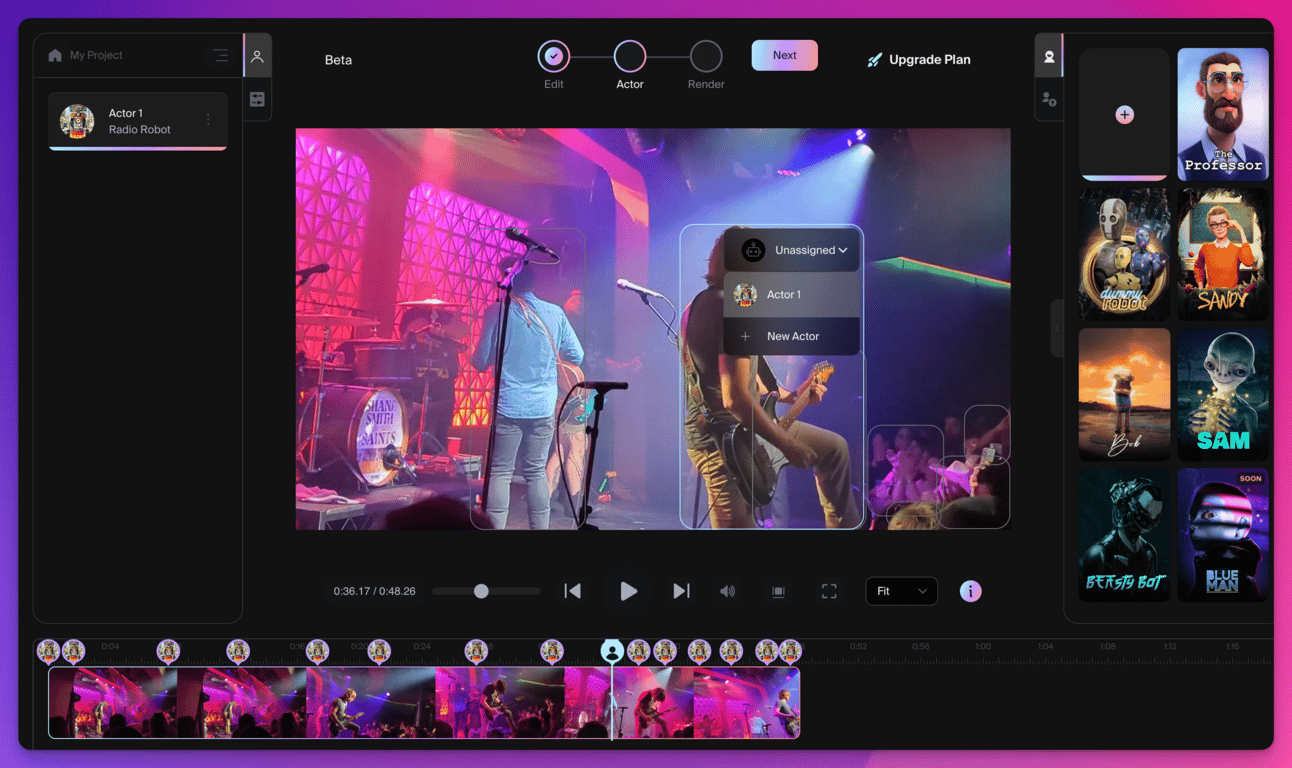Toggle fullscreen preview mode

click(x=829, y=591)
